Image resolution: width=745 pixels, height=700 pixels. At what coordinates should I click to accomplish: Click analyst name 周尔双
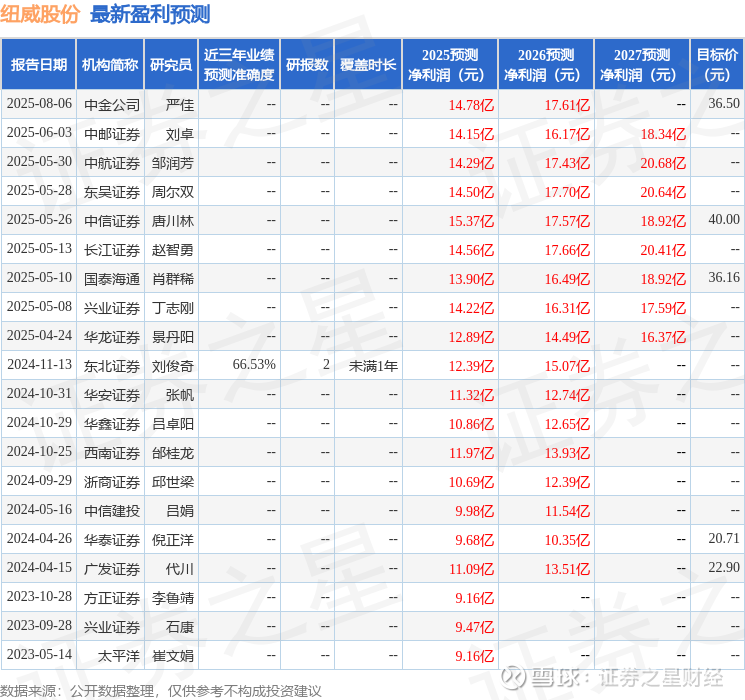click(173, 192)
